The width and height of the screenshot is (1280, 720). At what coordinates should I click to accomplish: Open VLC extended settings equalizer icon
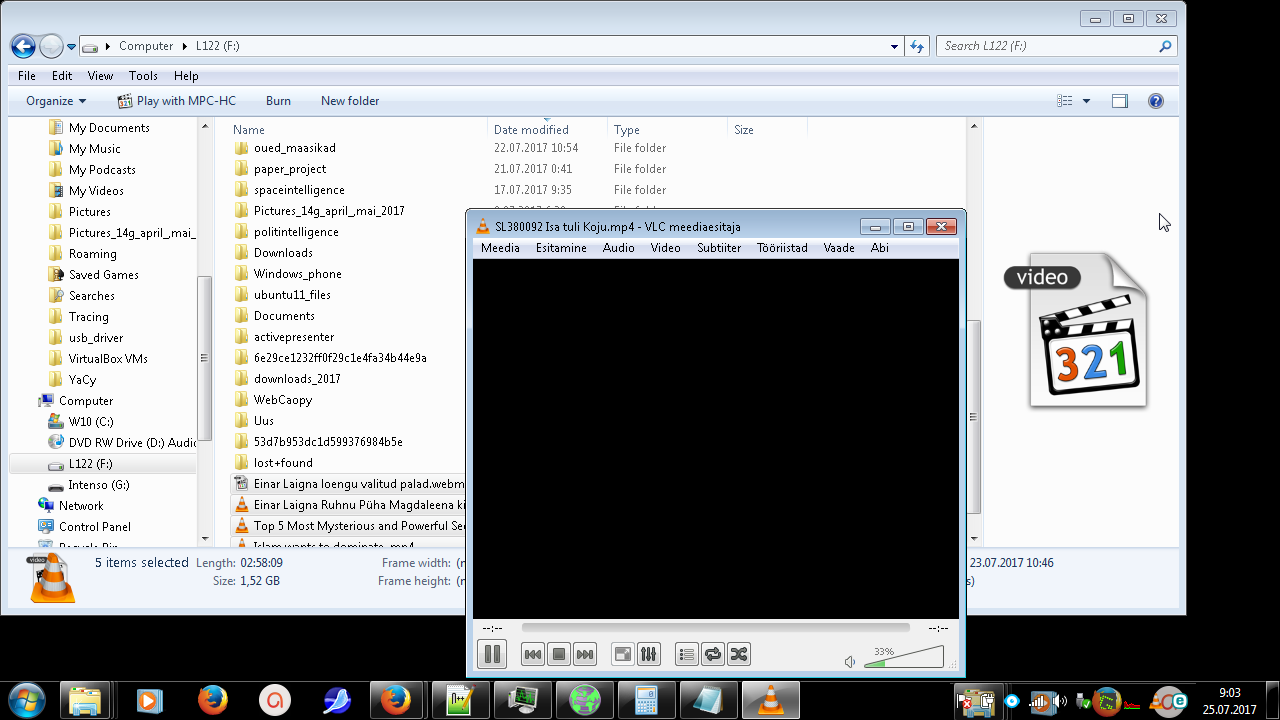(648, 654)
